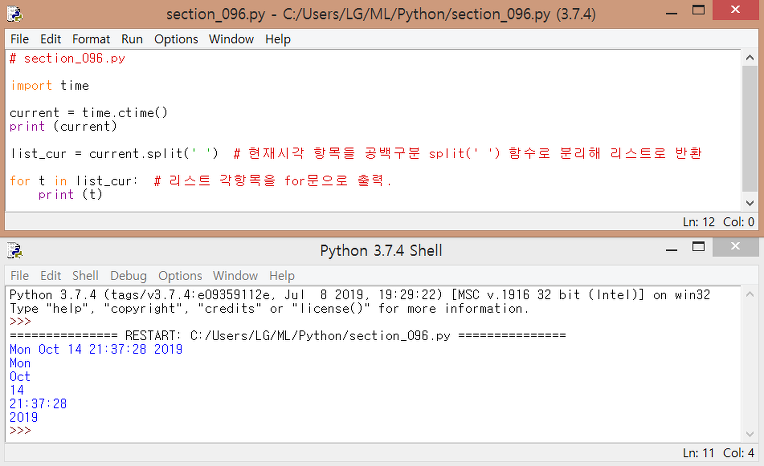Open the File menu in section_096.py editor
764x466 pixels.
(19, 39)
